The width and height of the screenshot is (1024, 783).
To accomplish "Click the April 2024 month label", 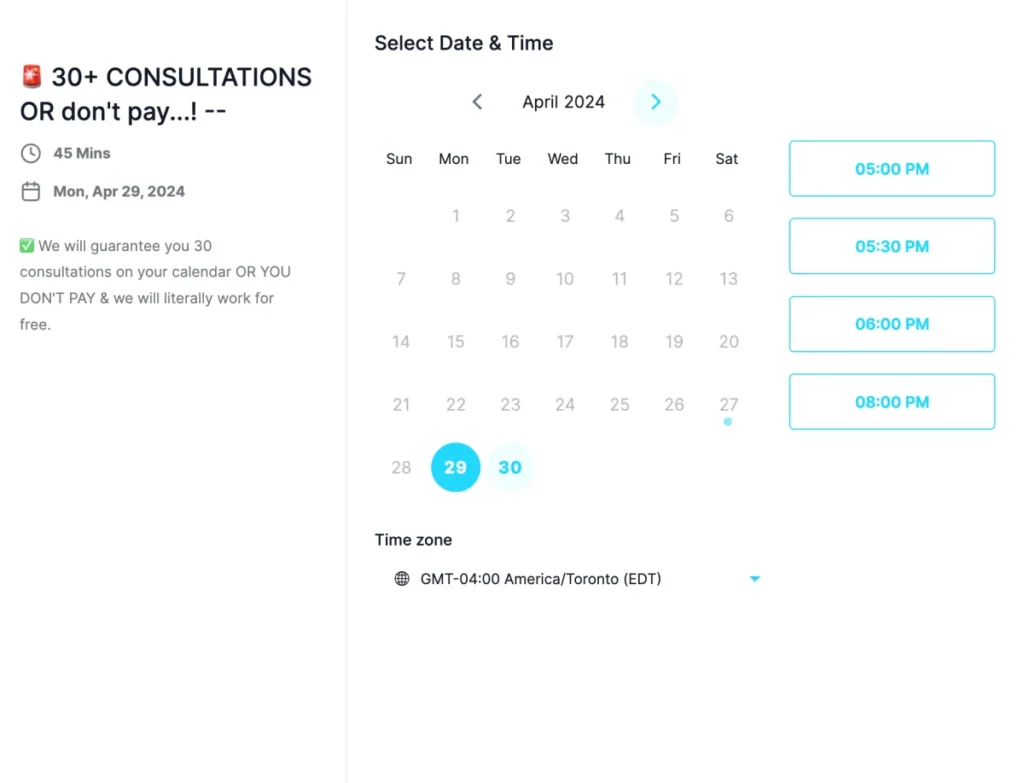I will (x=564, y=102).
